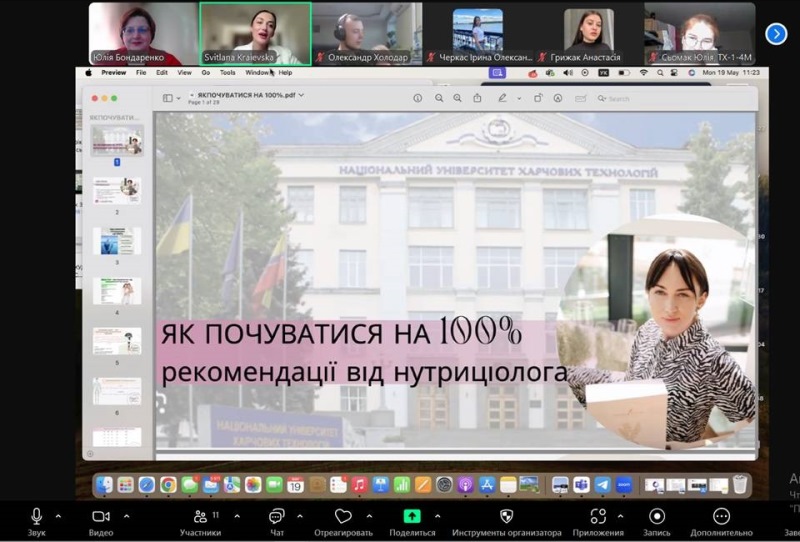
Task: Click the Отреагировать heart reaction icon
Action: [343, 517]
